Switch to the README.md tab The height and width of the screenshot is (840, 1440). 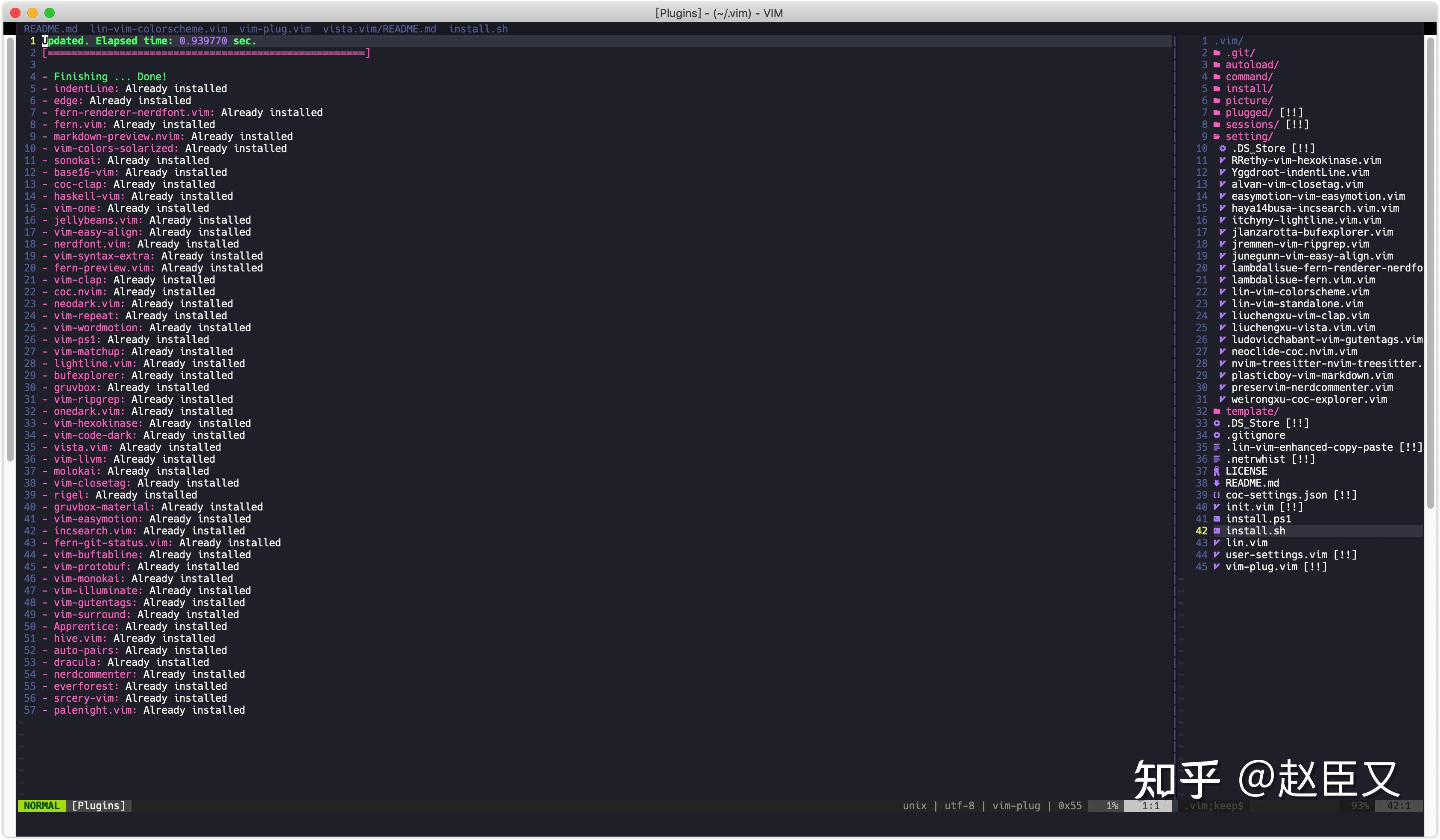click(50, 29)
